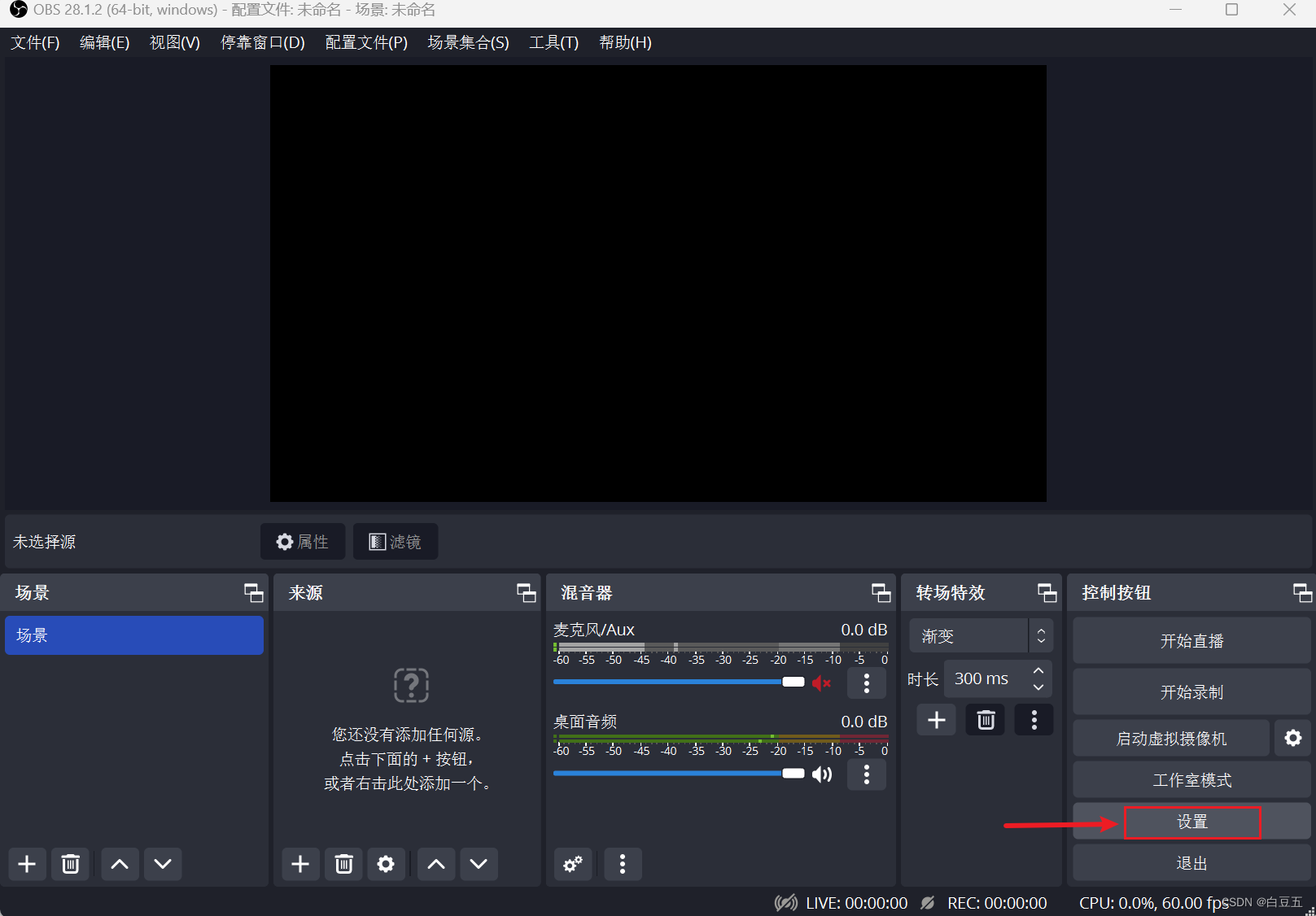
Task: Open the 渐变 transition dropdown
Action: (982, 636)
